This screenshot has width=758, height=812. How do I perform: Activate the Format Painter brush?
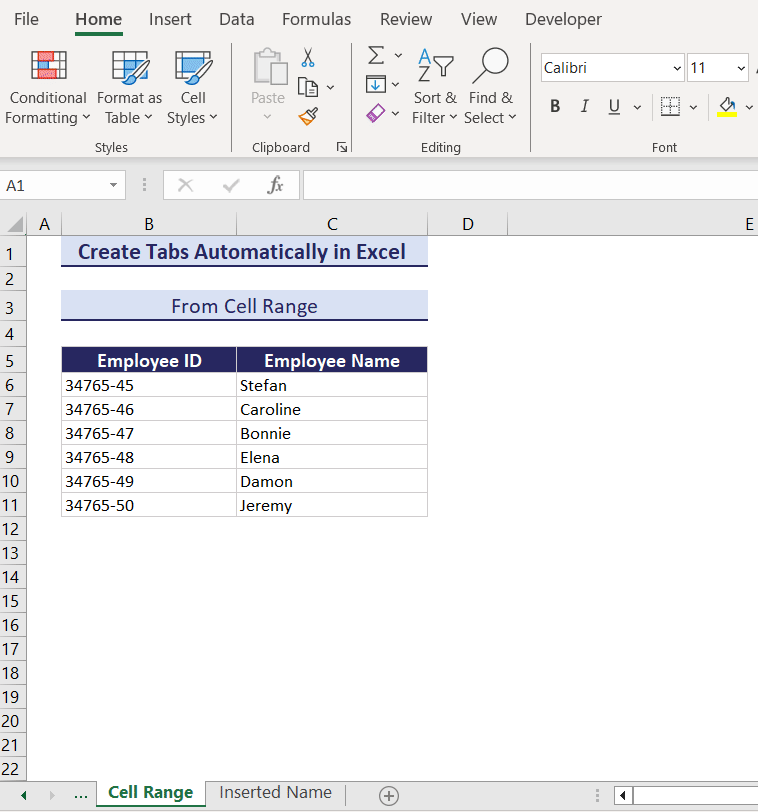point(309,116)
